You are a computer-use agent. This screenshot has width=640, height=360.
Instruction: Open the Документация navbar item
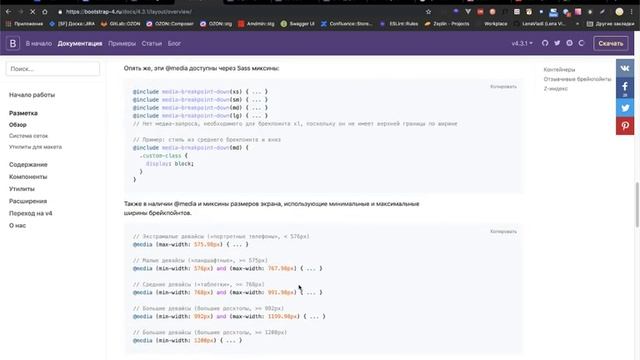pos(80,43)
